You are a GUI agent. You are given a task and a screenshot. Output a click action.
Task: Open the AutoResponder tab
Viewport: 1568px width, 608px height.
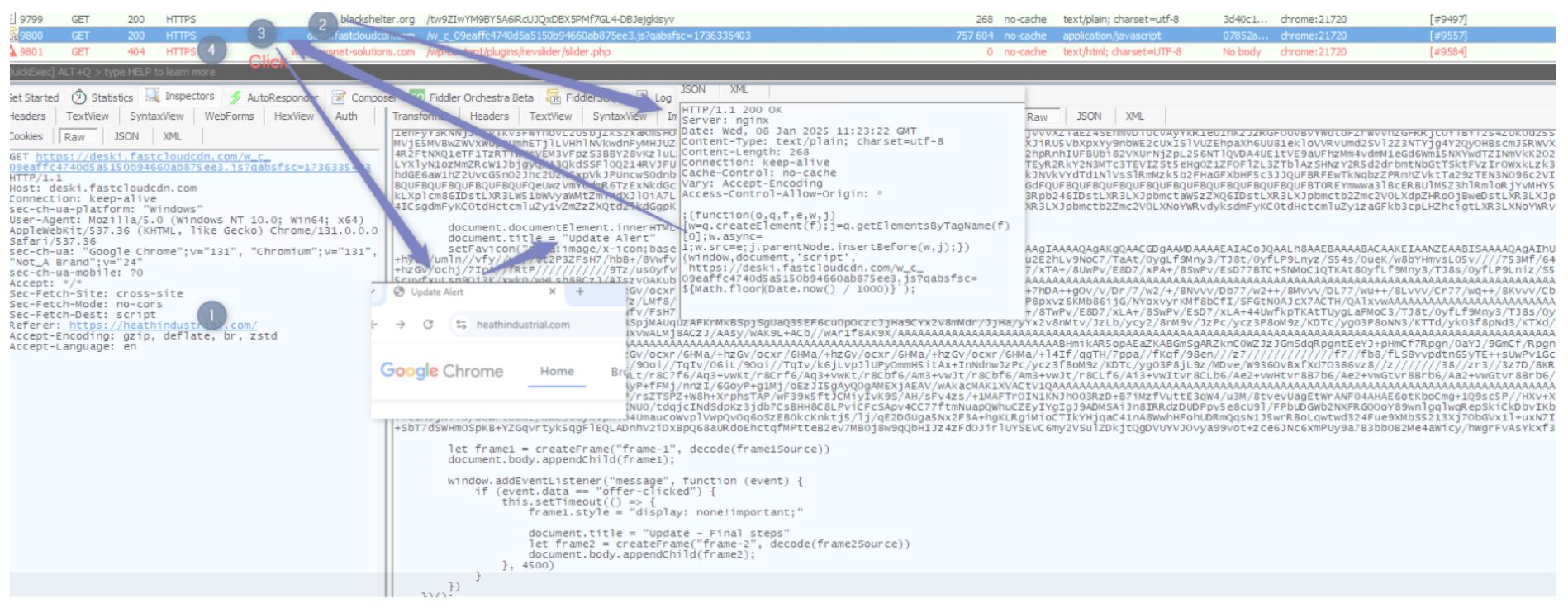[273, 97]
